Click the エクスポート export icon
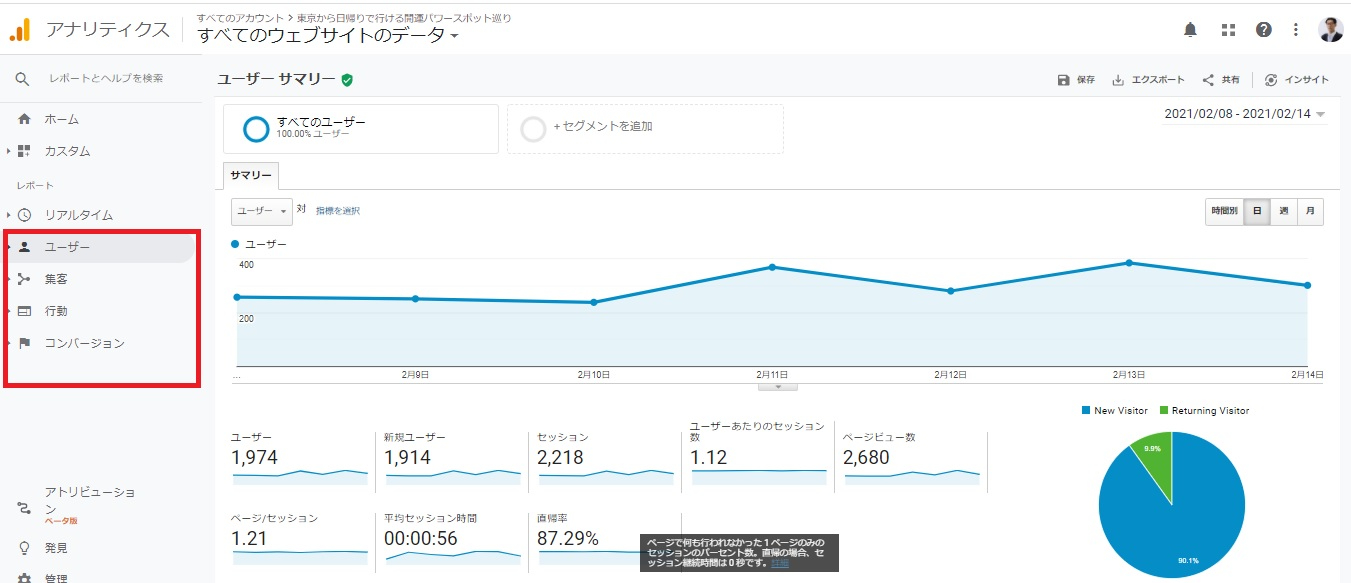Image resolution: width=1351 pixels, height=583 pixels. coord(1118,80)
